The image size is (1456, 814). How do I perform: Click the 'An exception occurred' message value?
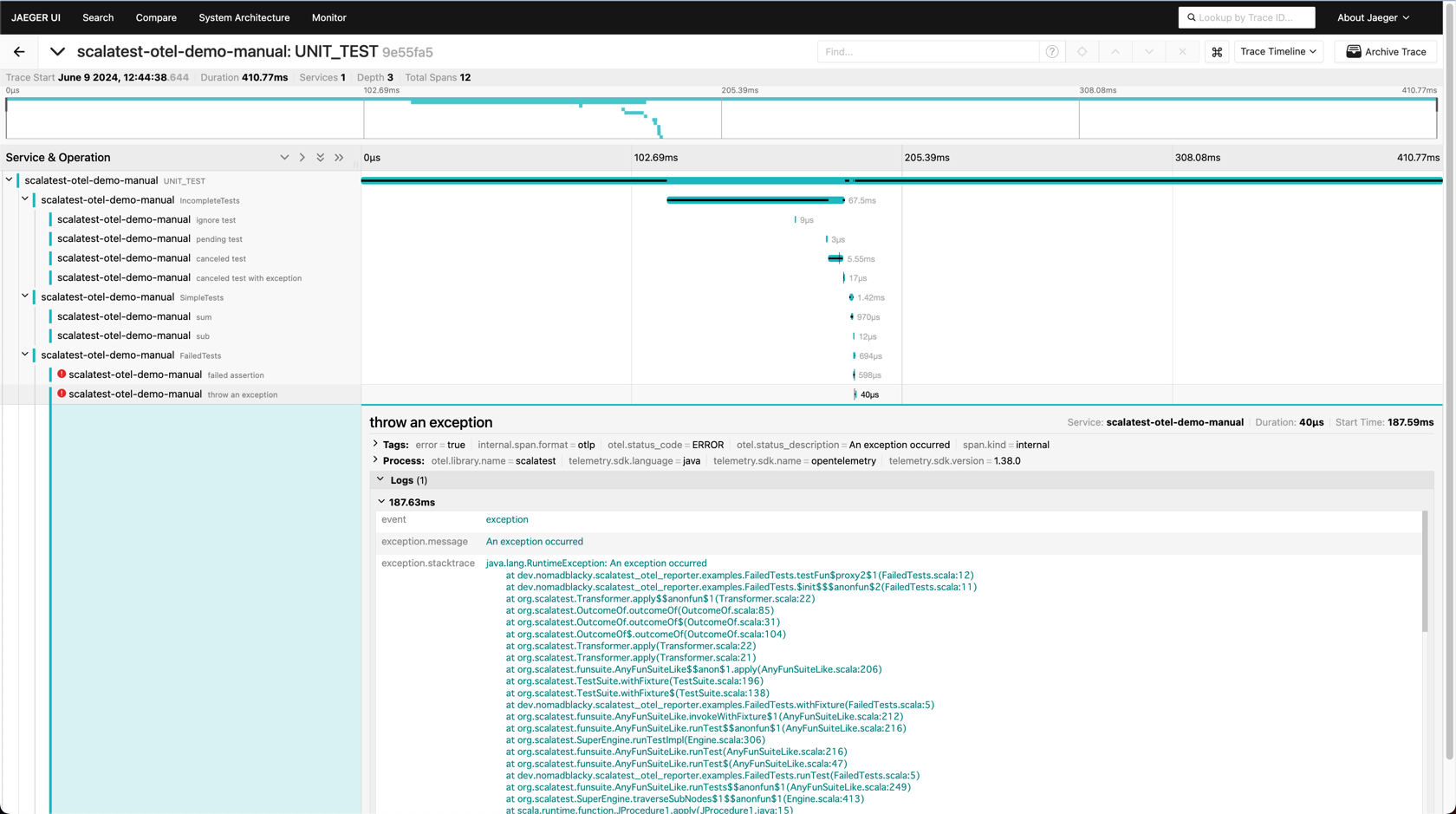click(x=534, y=541)
